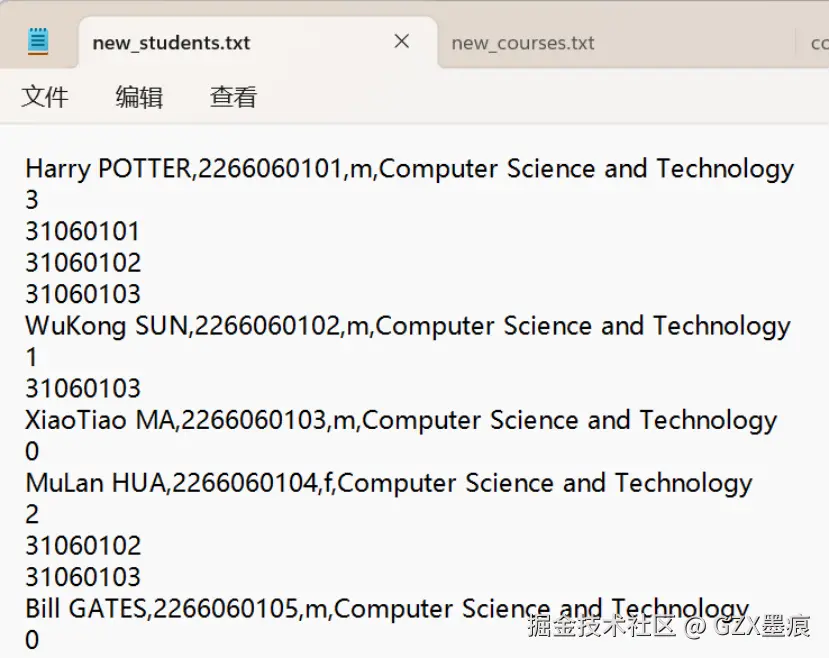The width and height of the screenshot is (830, 659).
Task: Click the number 1 below WuKong SUN
Action: pyautogui.click(x=32, y=357)
